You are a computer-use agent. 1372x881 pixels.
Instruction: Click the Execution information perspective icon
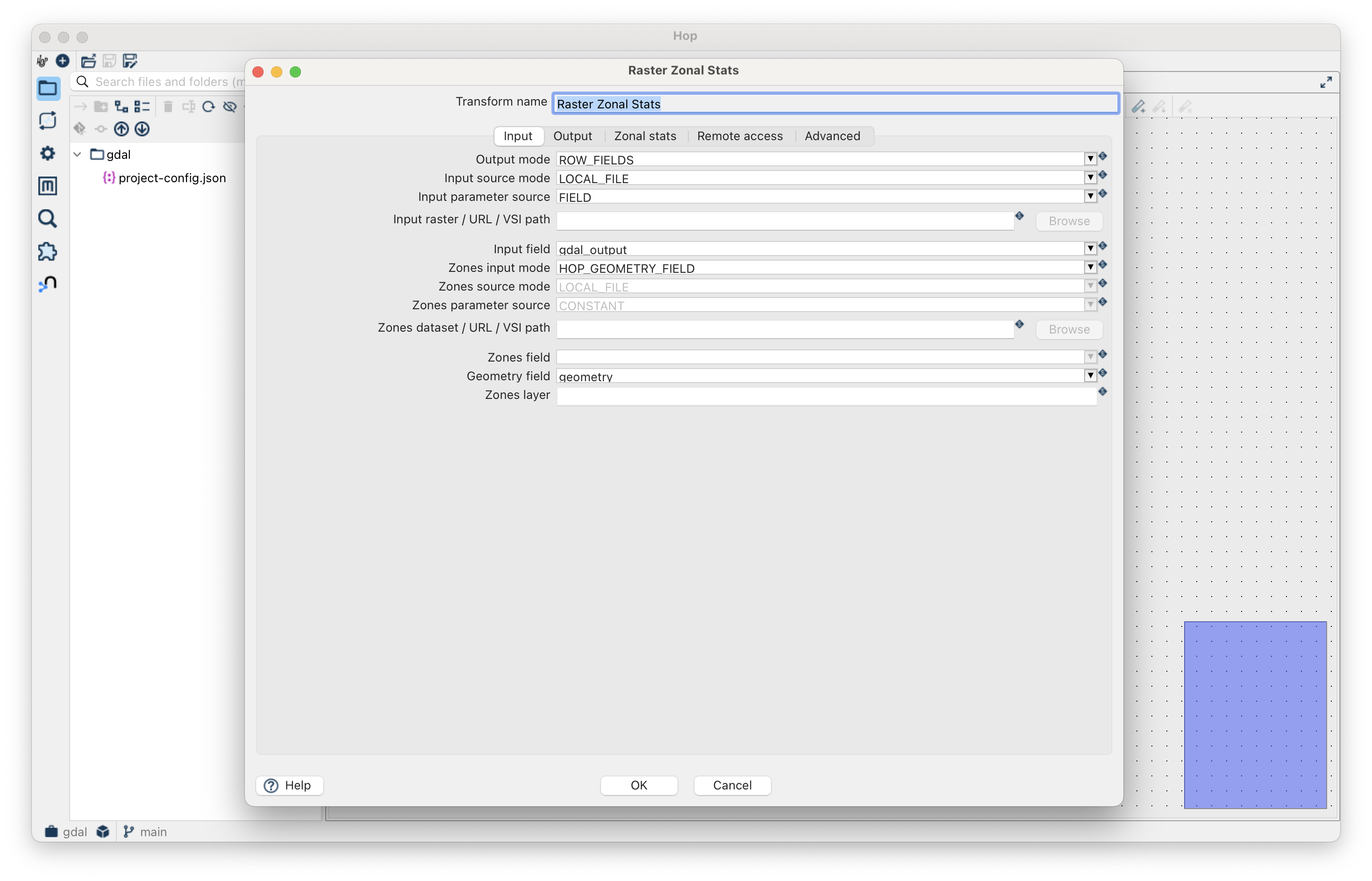coord(48,121)
